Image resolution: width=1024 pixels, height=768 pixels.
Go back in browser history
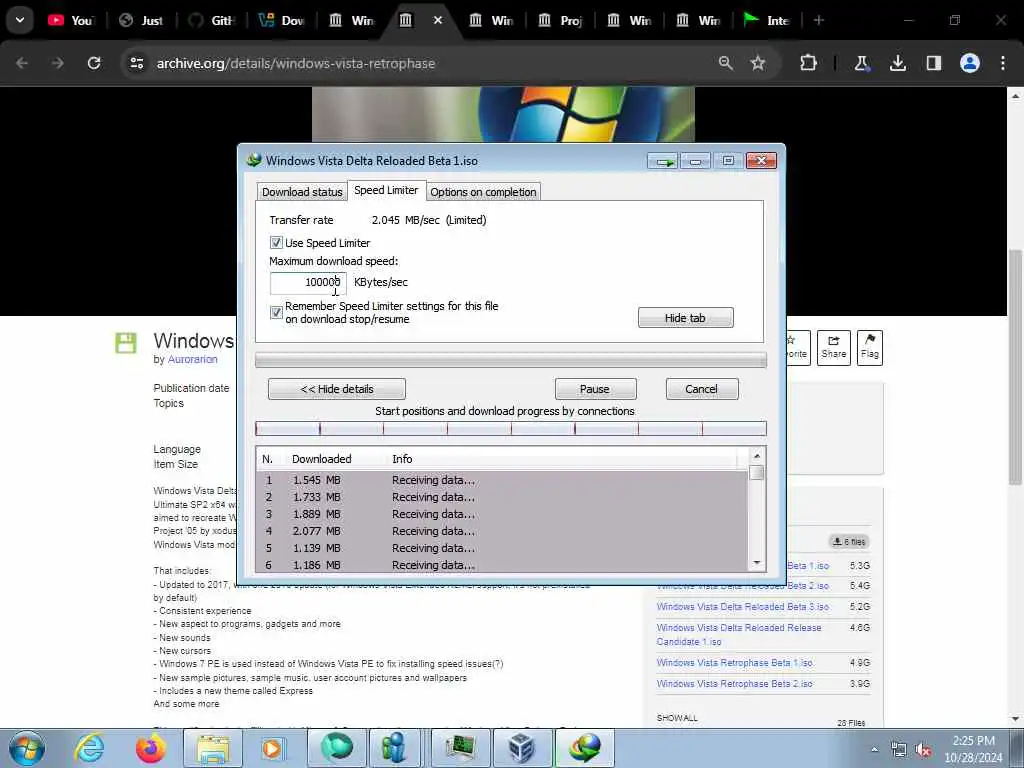point(22,63)
